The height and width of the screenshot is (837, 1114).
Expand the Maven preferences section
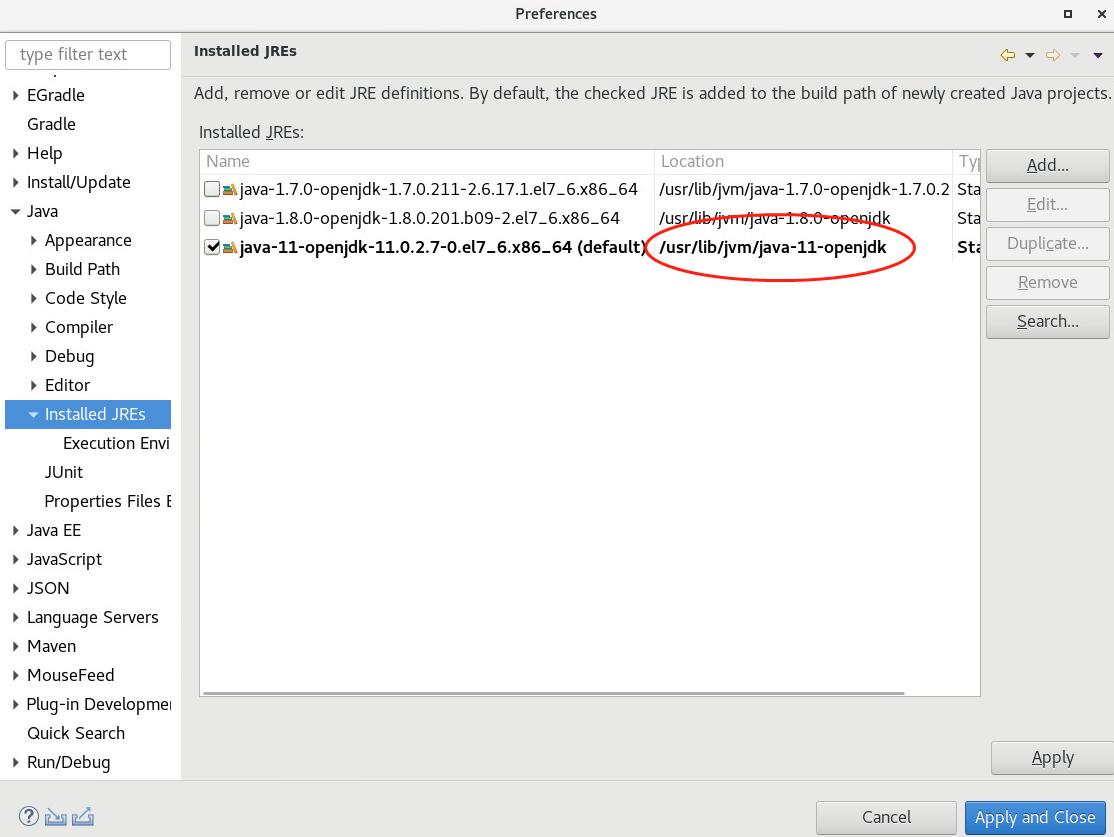[14, 646]
